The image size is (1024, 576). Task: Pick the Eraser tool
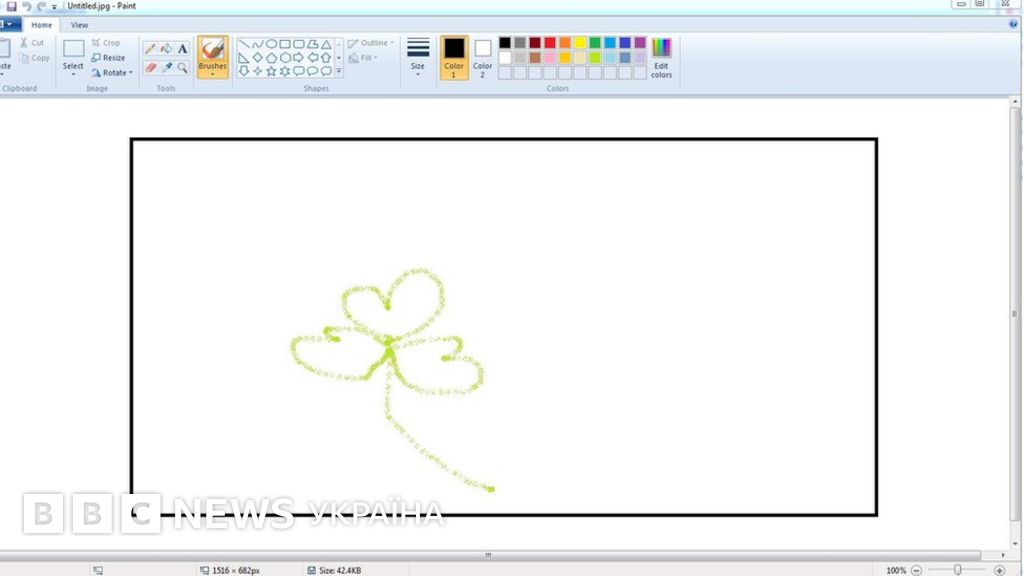[150, 68]
